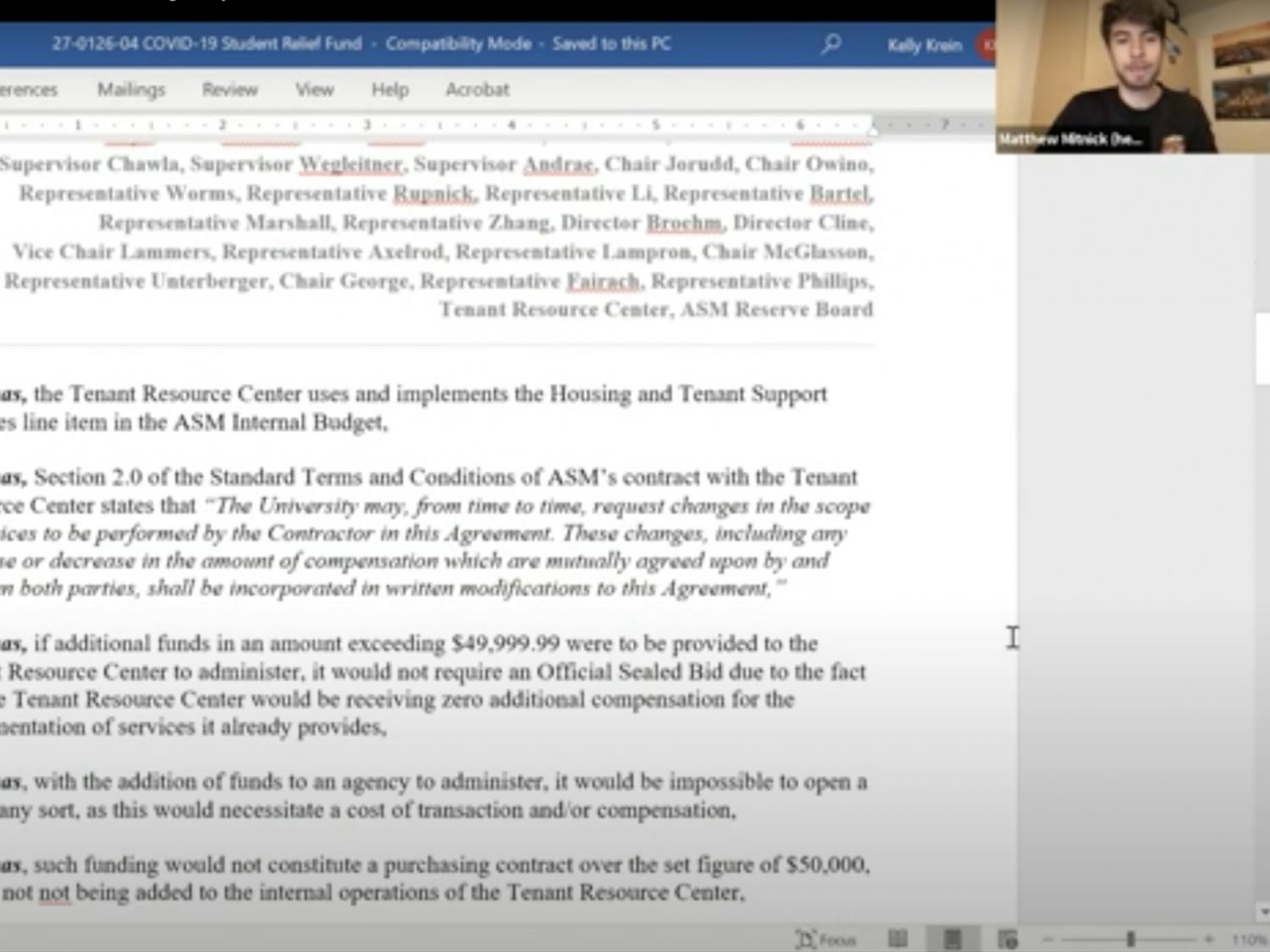The height and width of the screenshot is (952, 1270).
Task: Click the underlined word "Wegleitner" in document
Action: click(x=351, y=164)
